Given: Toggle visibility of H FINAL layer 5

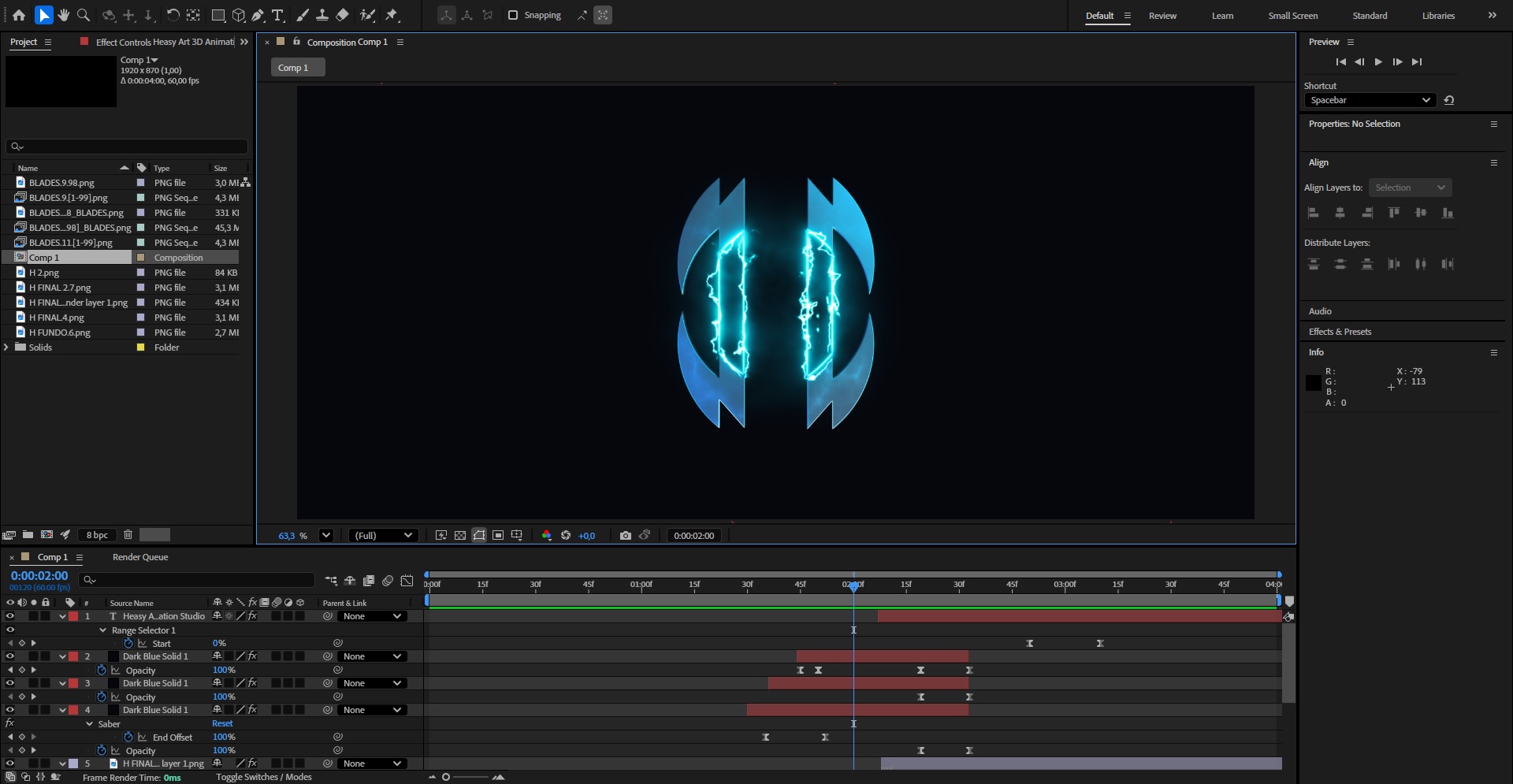Looking at the screenshot, I should click(x=10, y=764).
